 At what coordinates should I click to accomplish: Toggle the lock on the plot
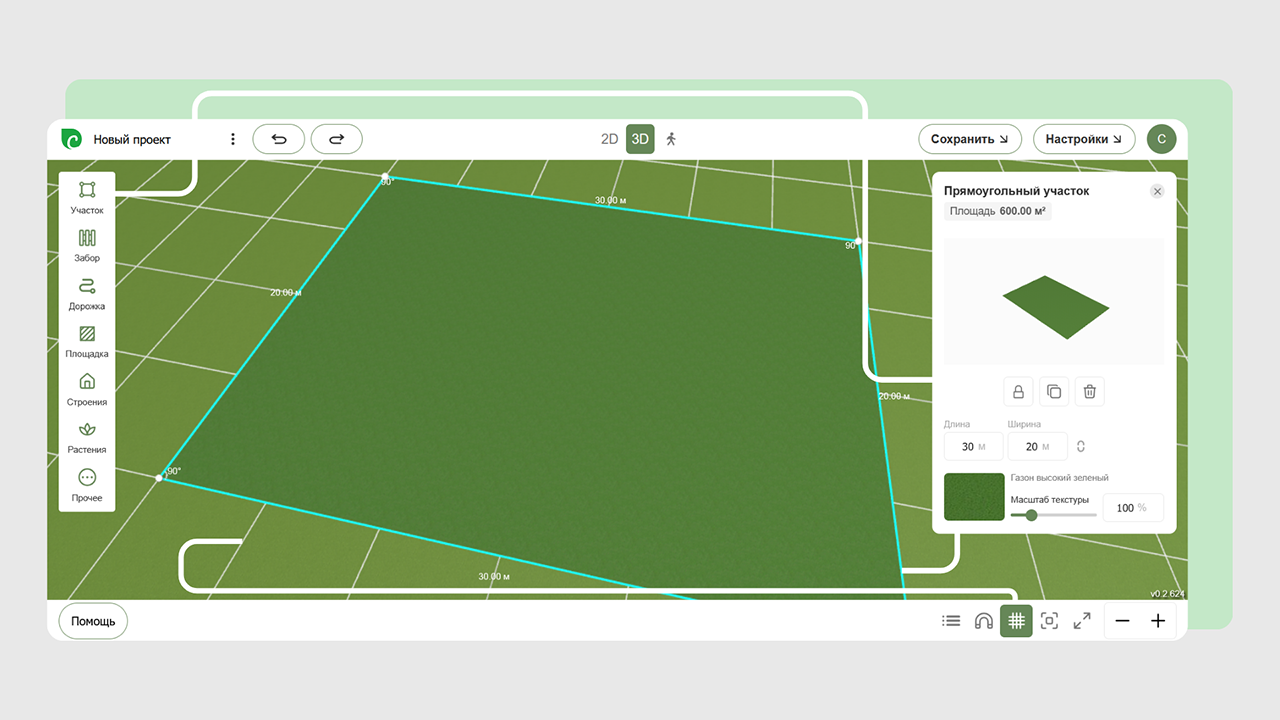click(1018, 392)
